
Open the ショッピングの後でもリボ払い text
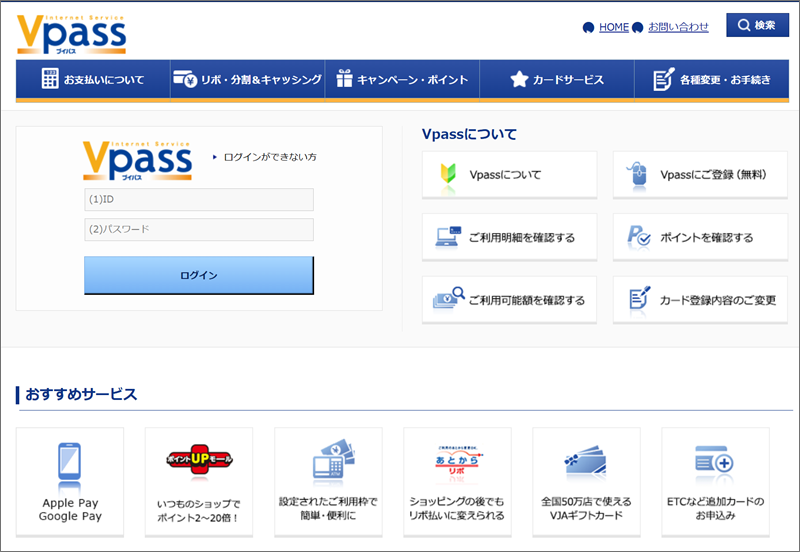tap(457, 509)
